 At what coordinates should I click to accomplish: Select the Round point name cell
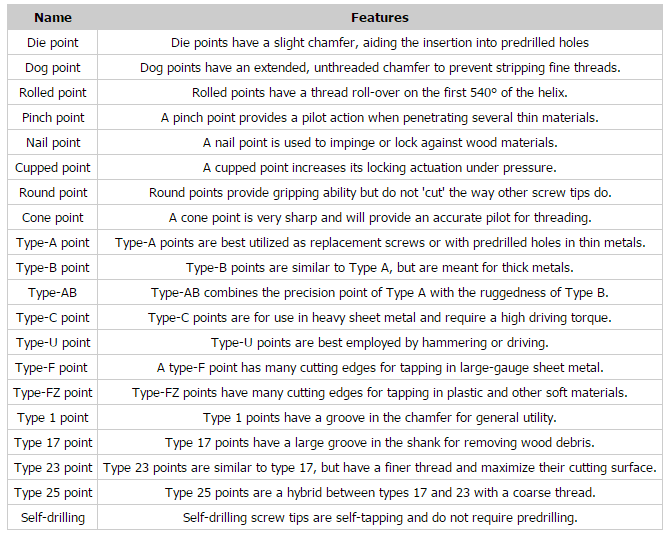click(x=52, y=193)
